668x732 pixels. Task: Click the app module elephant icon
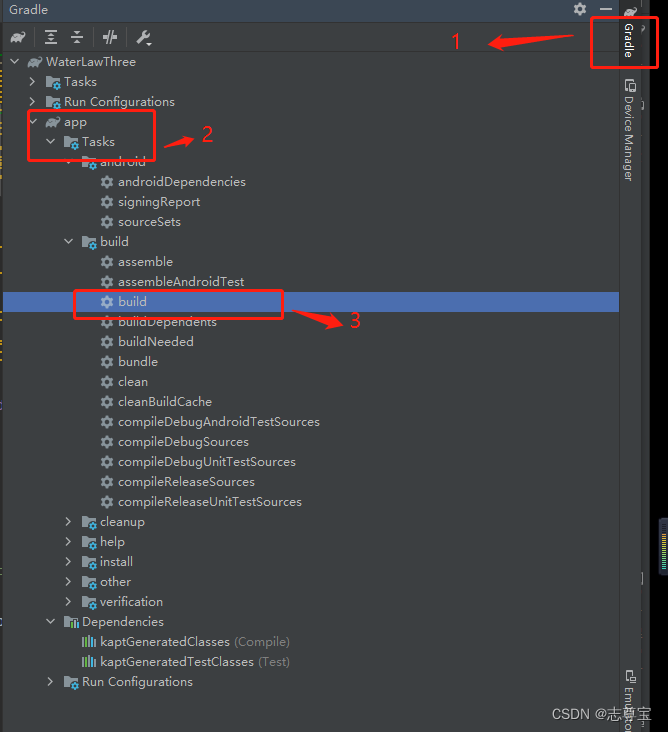coord(53,122)
